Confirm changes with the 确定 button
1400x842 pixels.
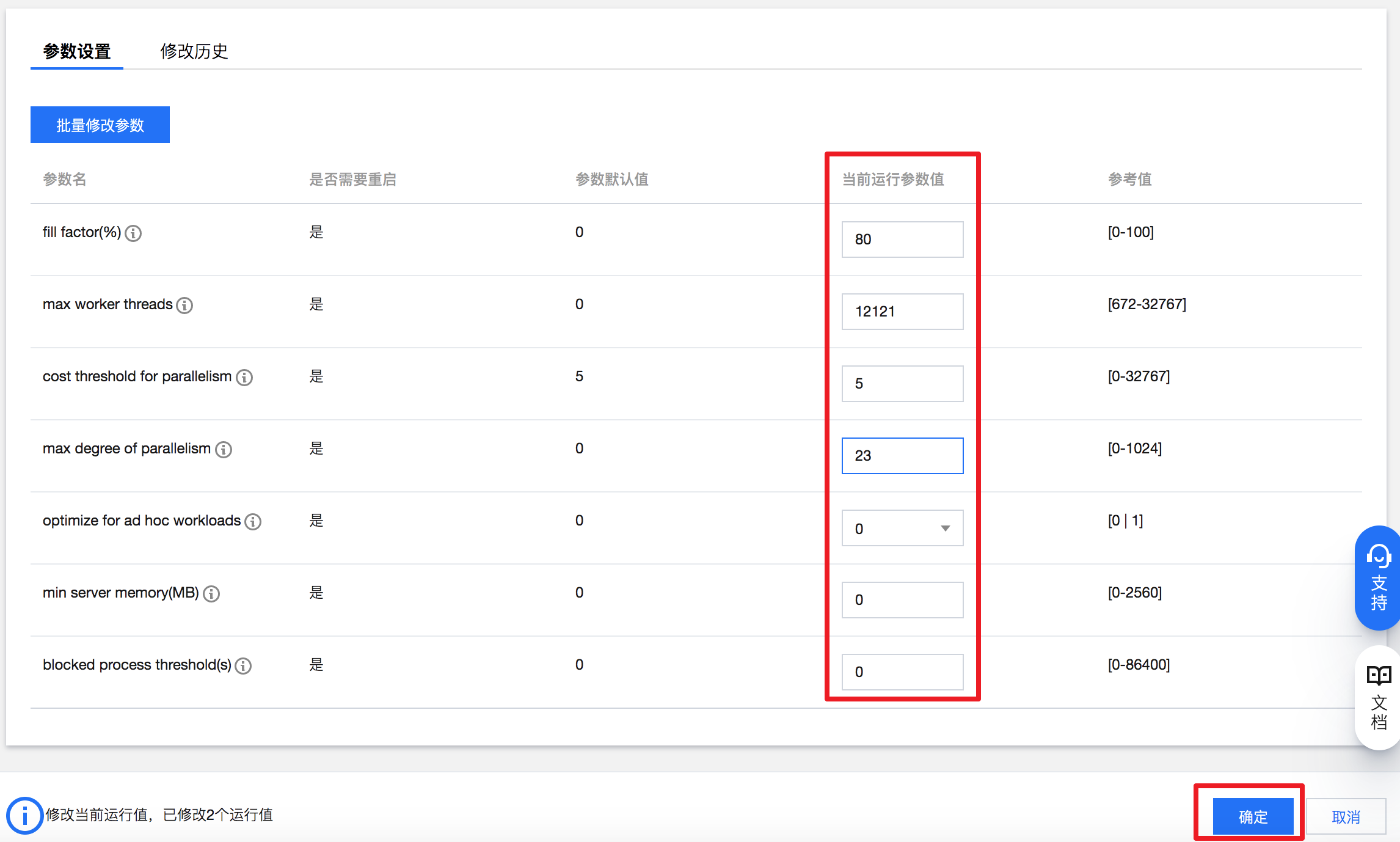pos(1253,816)
